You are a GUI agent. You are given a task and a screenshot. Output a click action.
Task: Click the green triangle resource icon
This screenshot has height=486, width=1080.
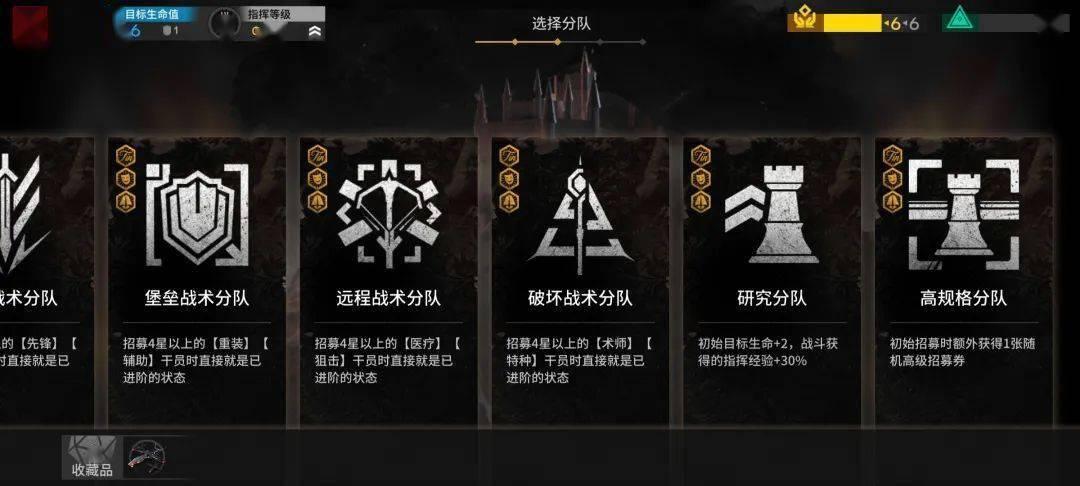pos(958,19)
